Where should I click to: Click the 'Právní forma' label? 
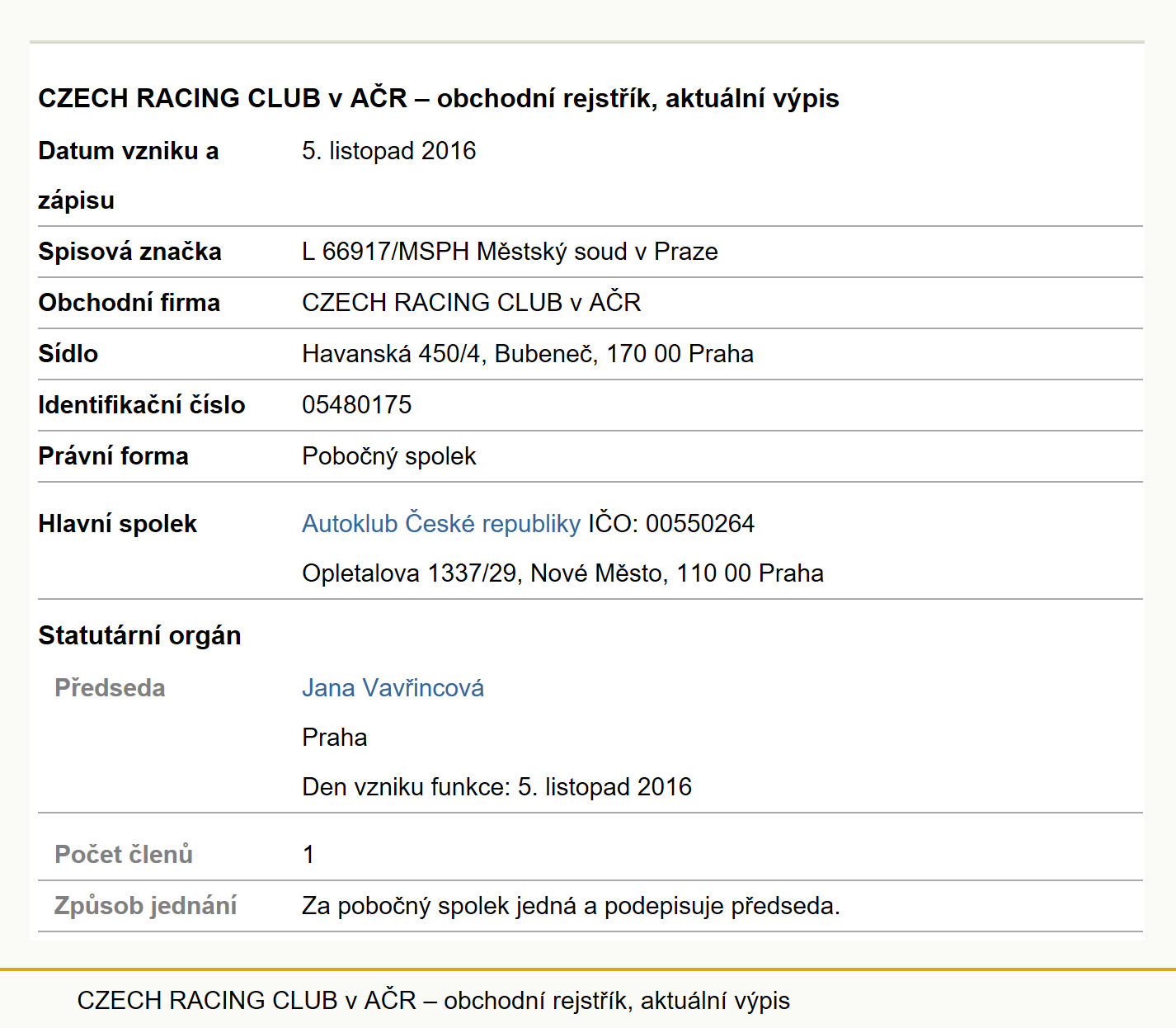(x=113, y=456)
